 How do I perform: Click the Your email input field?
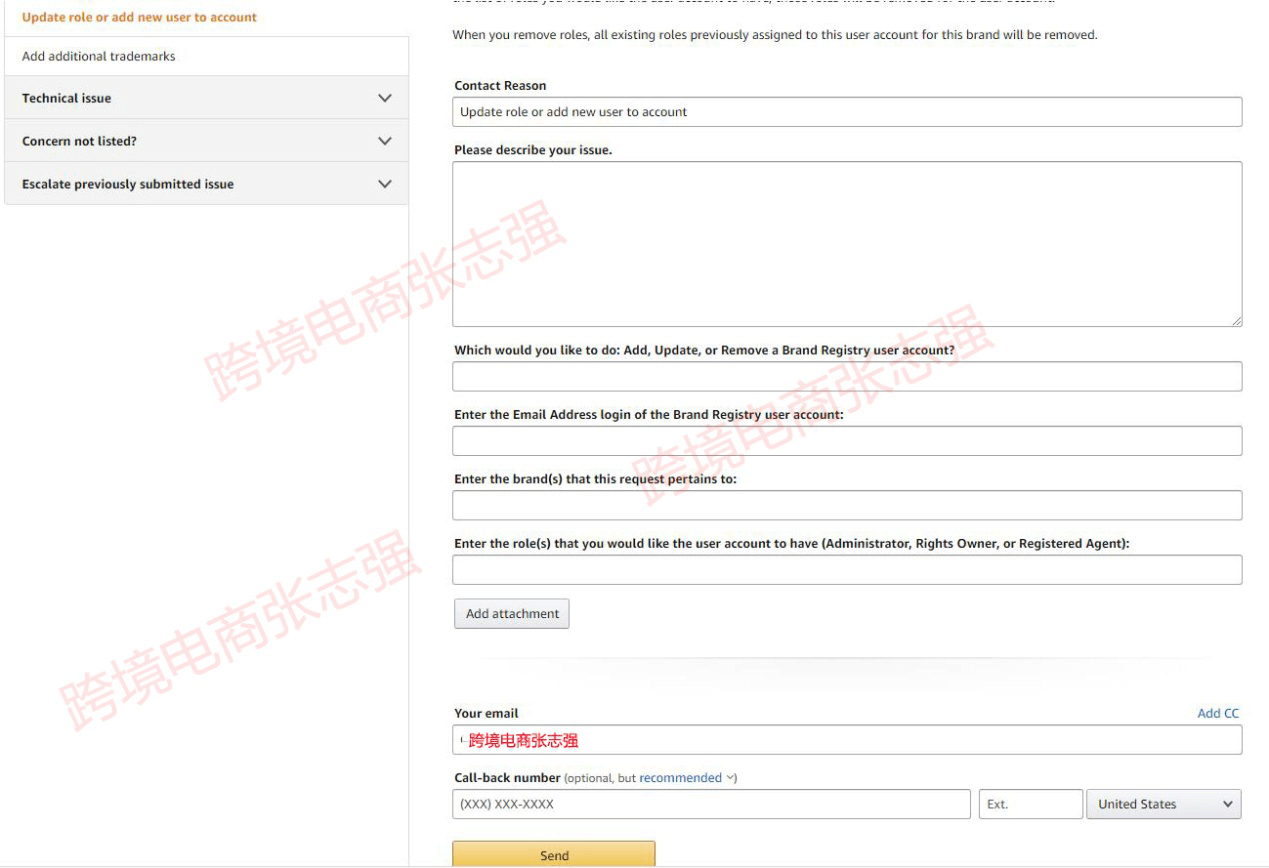[x=846, y=740]
